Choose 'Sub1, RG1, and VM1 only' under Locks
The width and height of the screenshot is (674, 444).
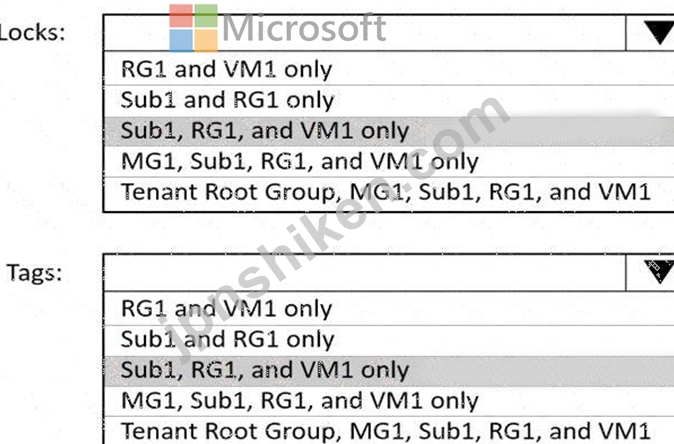pyautogui.click(x=389, y=131)
